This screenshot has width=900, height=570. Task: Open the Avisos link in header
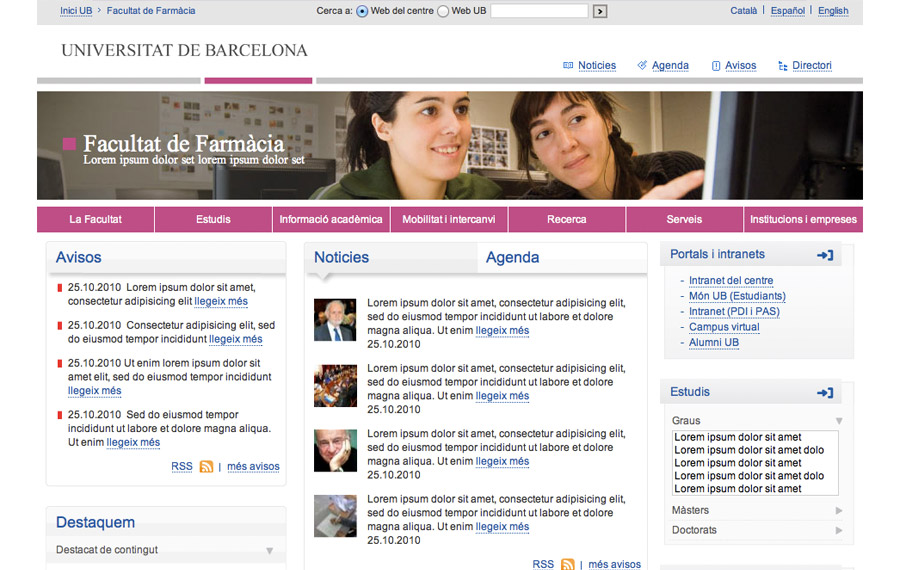coord(740,65)
